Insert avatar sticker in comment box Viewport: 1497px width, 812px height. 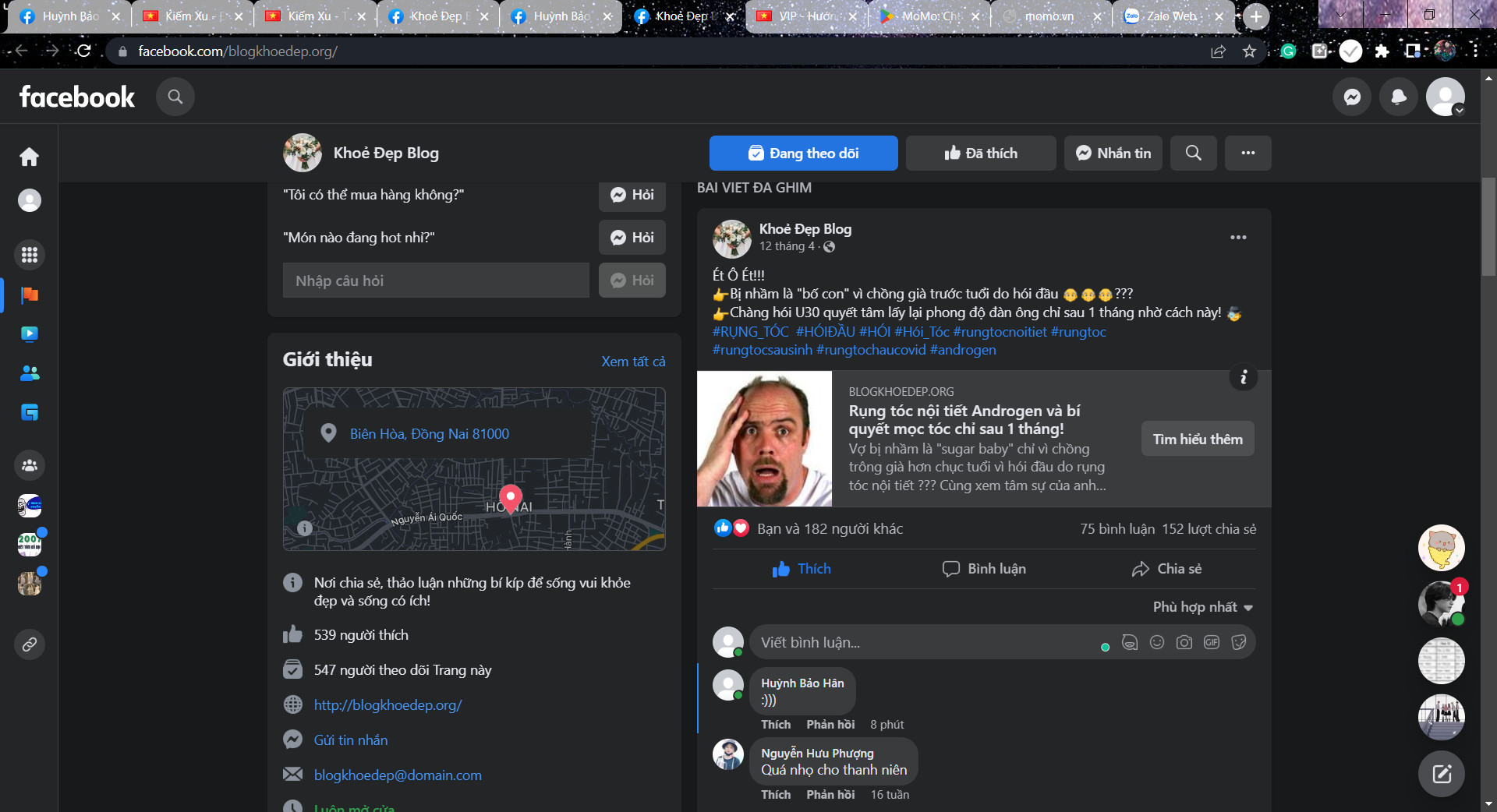1130,642
